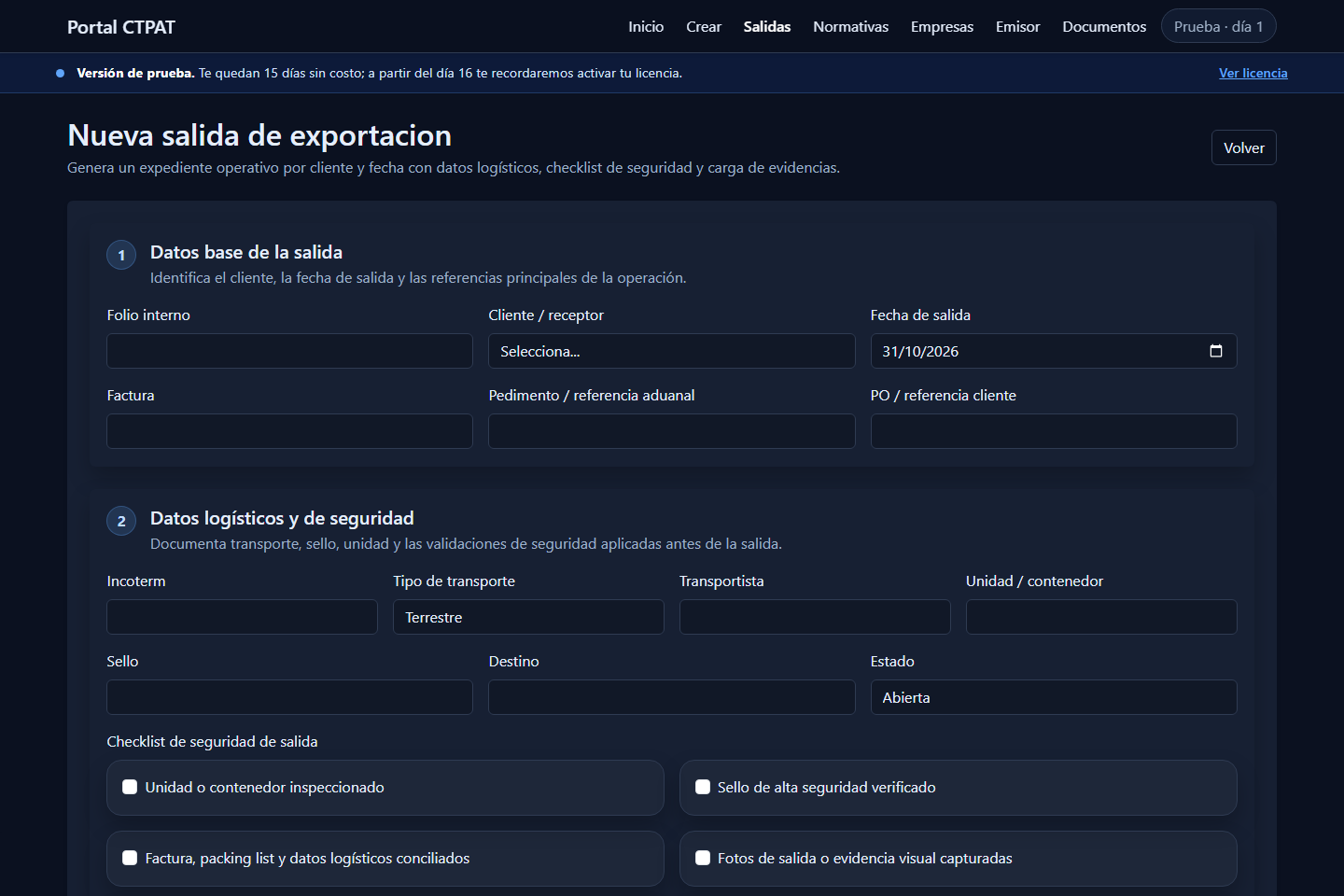Click the 'Versión de prueba.' banner text

pos(135,73)
